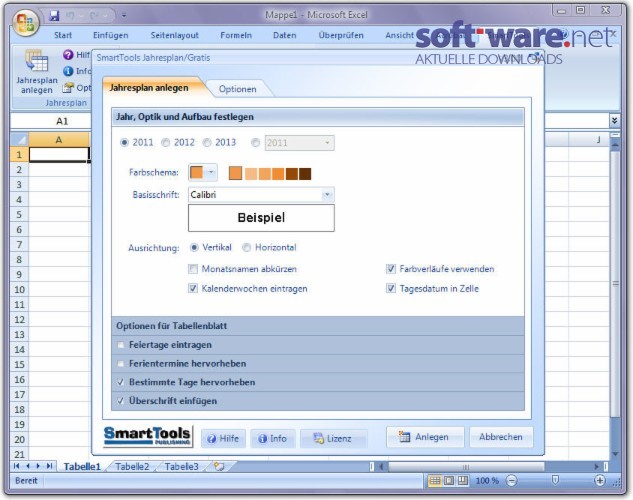
Task: Click the Optionen icon in ribbon
Action: [68, 87]
